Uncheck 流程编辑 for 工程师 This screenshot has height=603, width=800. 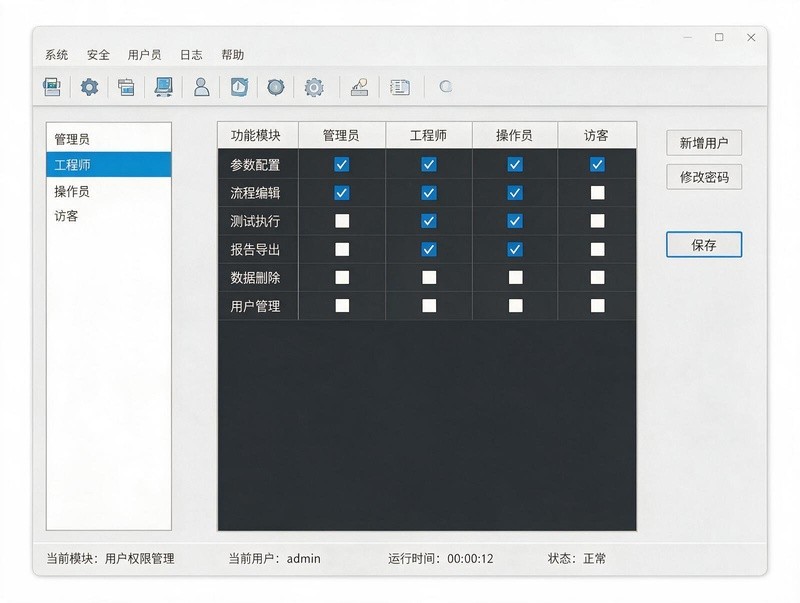pos(429,193)
